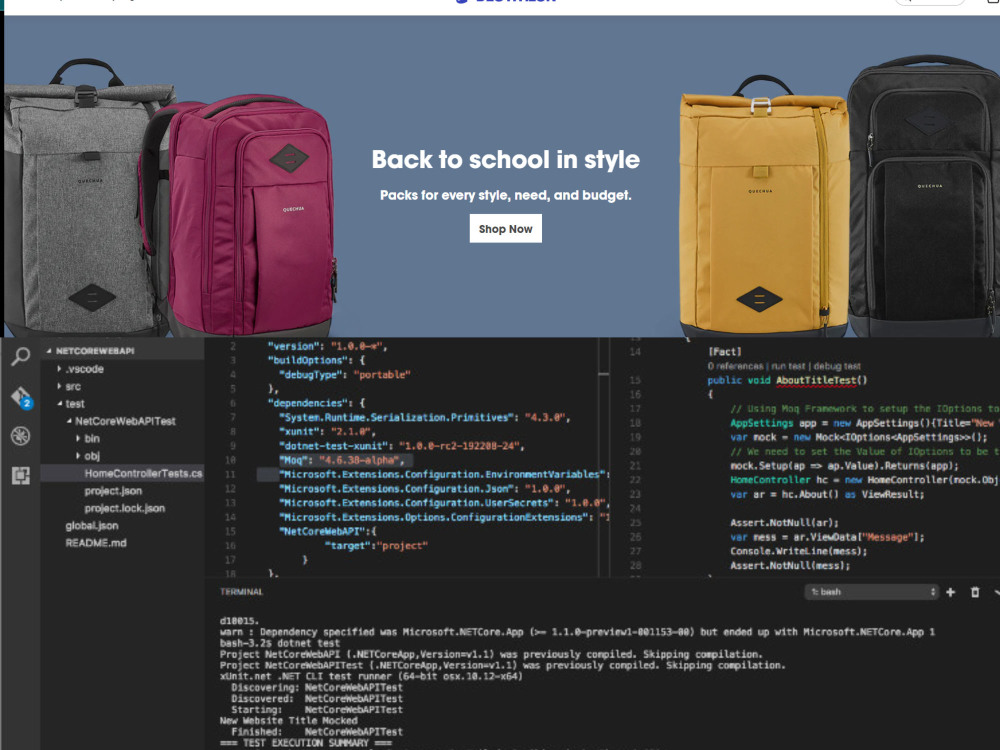Click the 'run test' code lens link
The width and height of the screenshot is (1000, 750).
(788, 366)
